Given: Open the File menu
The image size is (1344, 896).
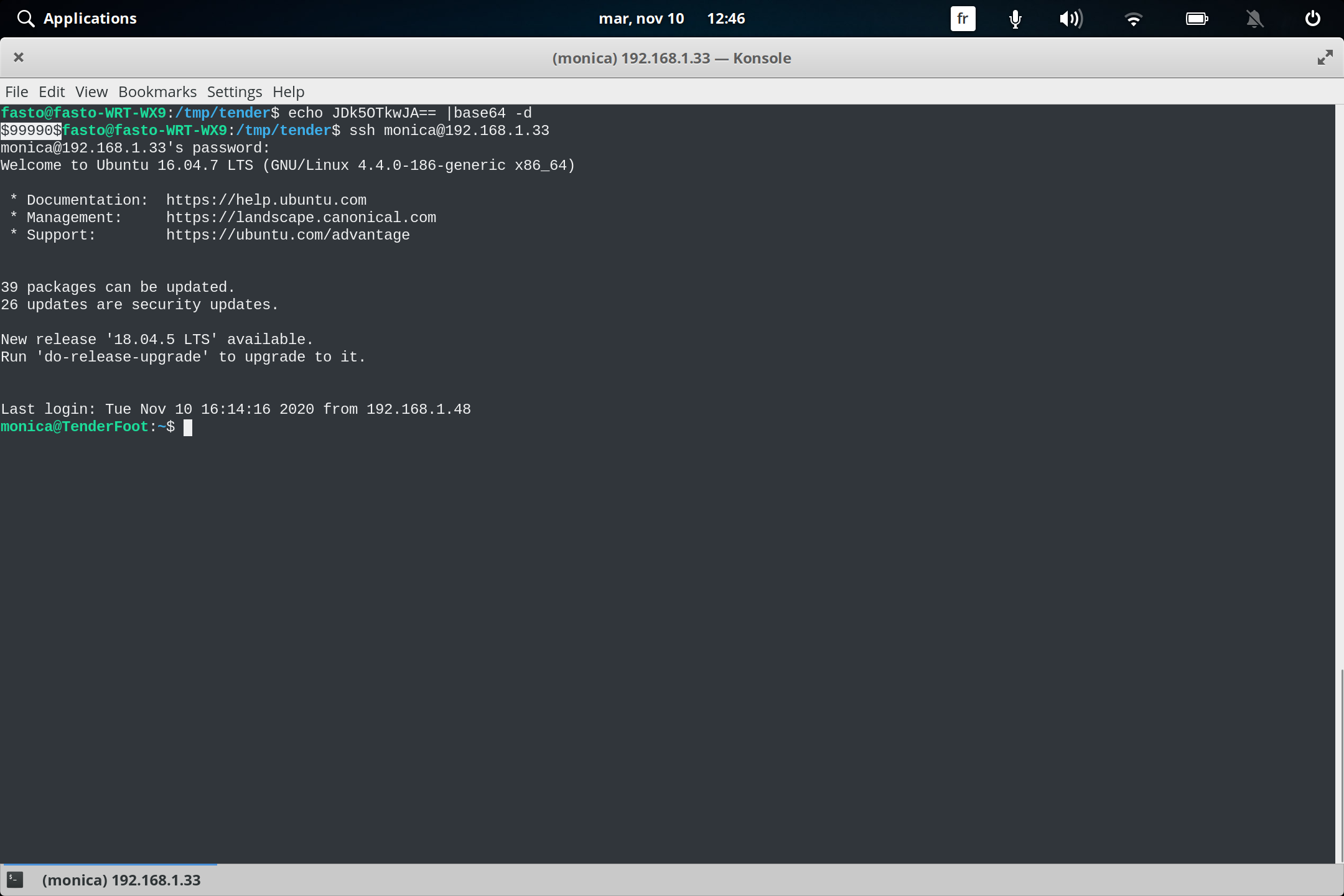Looking at the screenshot, I should coord(16,91).
